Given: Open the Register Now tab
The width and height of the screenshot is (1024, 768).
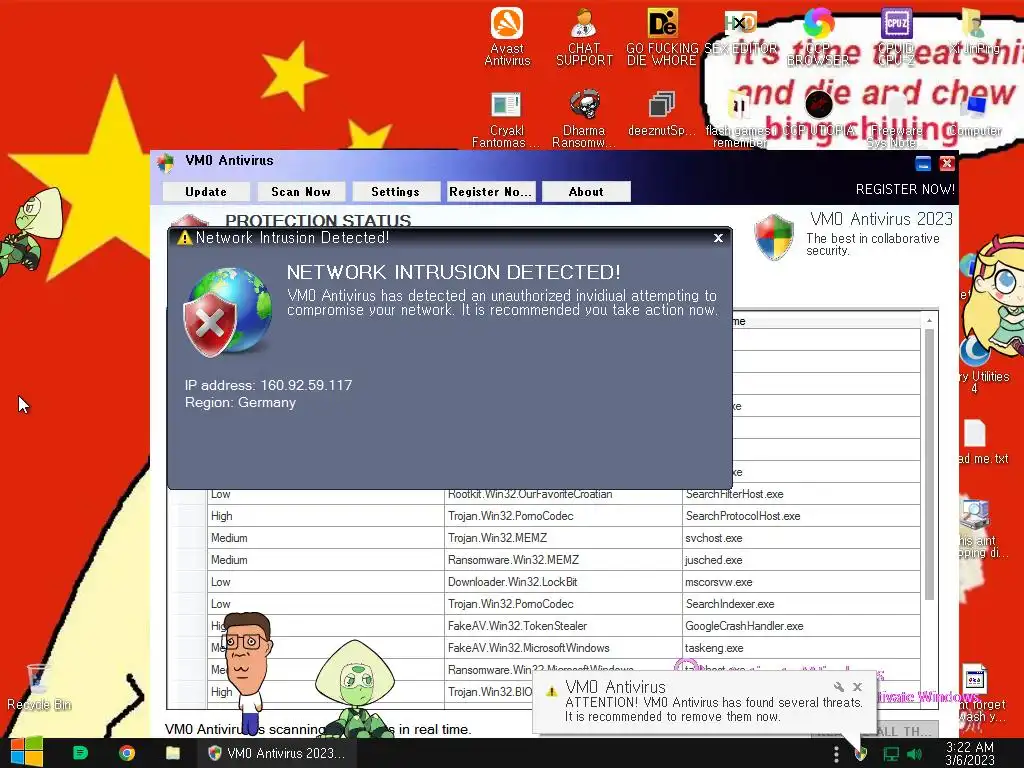Looking at the screenshot, I should tap(490, 191).
